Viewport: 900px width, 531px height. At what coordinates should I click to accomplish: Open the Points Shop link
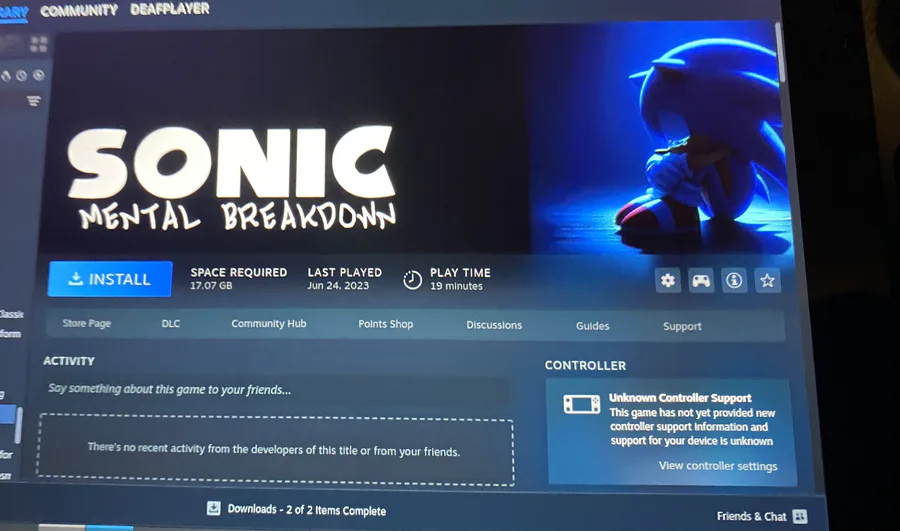[386, 324]
